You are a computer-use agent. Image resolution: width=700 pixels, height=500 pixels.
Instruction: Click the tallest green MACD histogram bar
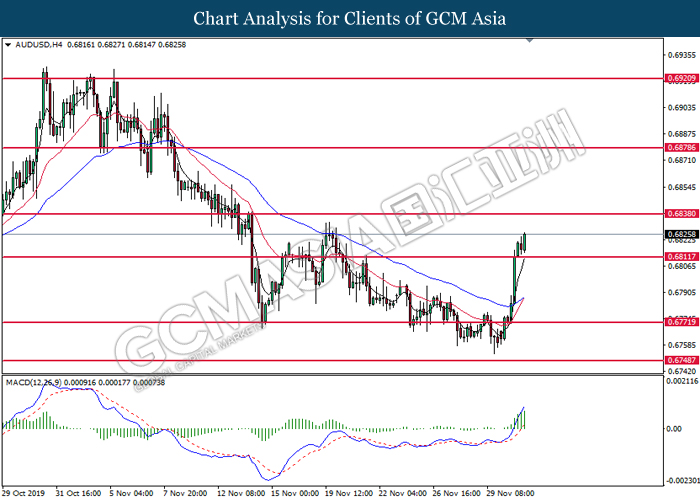tap(524, 420)
